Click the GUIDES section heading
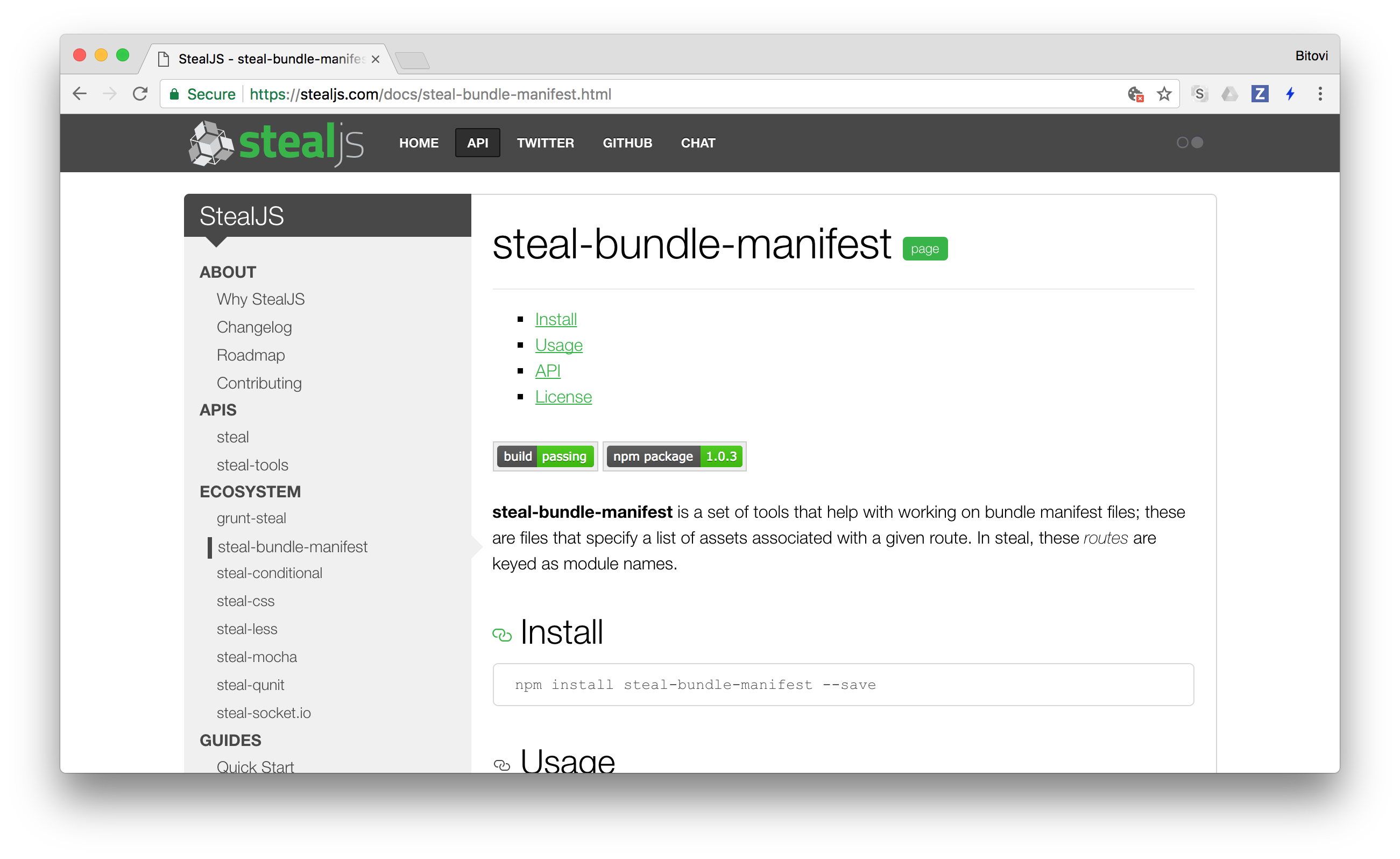This screenshot has height=859, width=1400. click(x=231, y=740)
